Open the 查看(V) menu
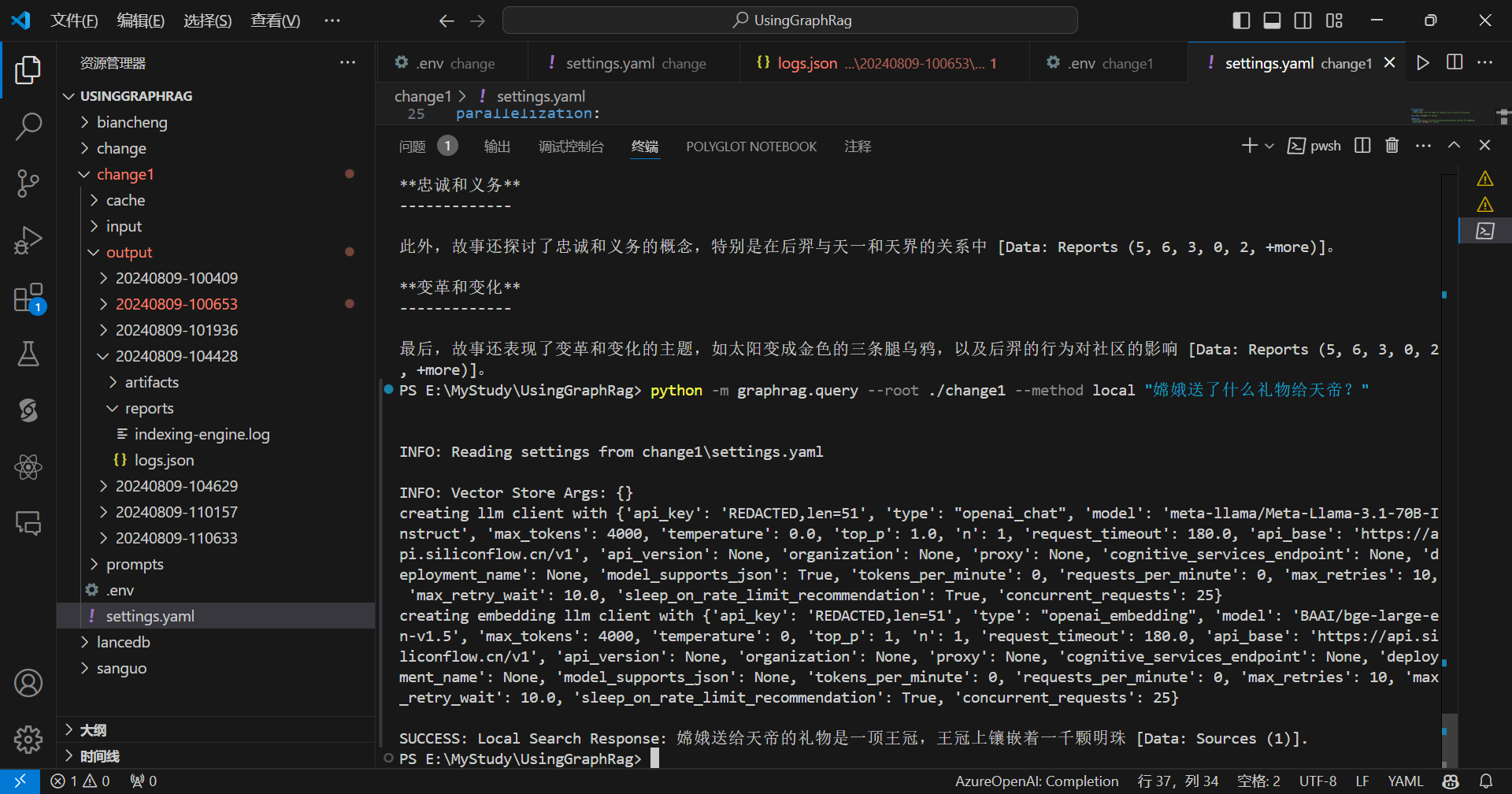The image size is (1512, 794). [x=275, y=20]
